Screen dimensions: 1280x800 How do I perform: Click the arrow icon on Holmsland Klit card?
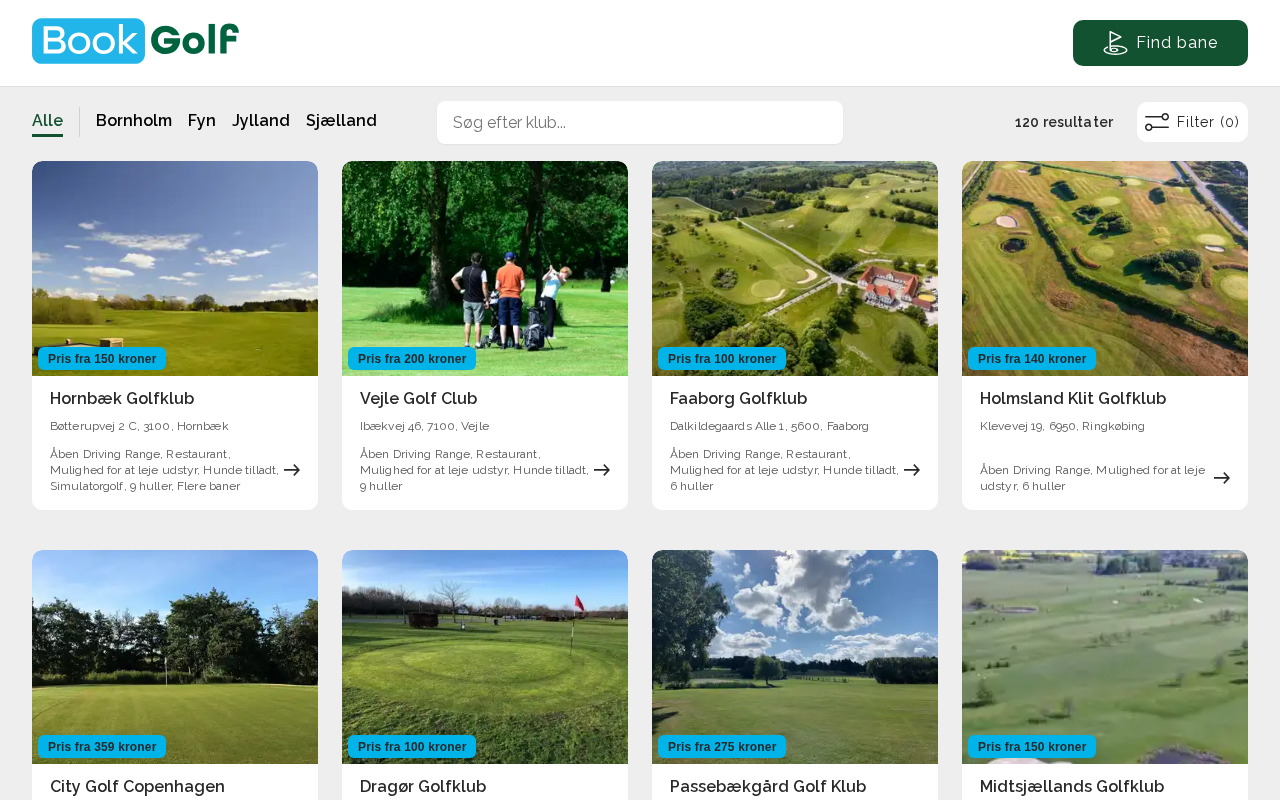(1222, 478)
